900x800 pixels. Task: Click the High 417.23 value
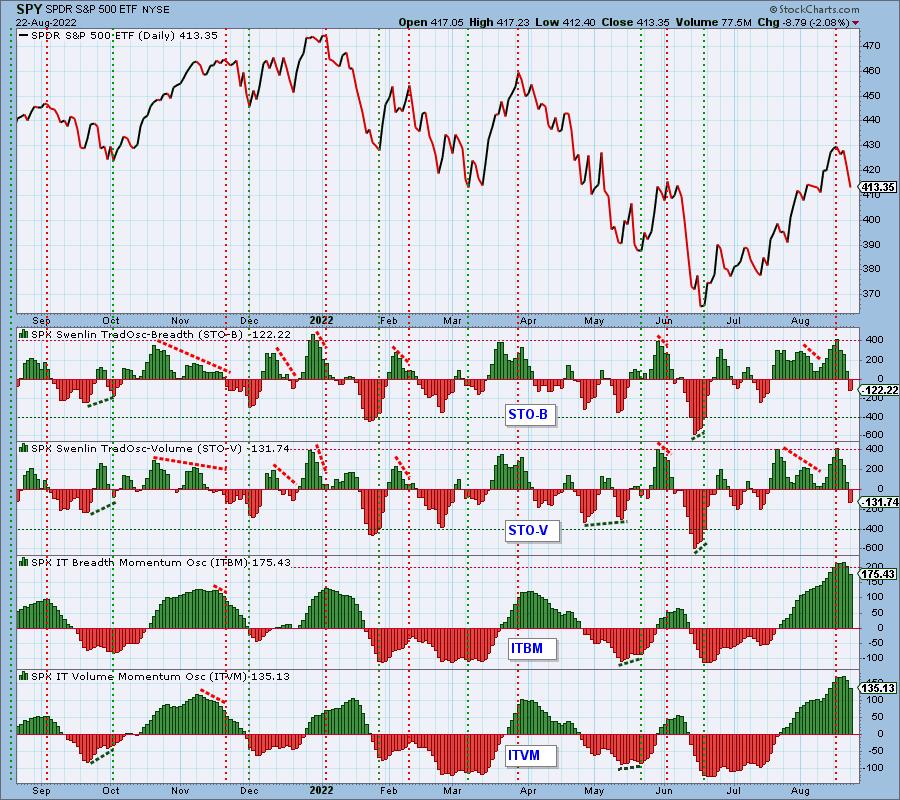click(499, 22)
